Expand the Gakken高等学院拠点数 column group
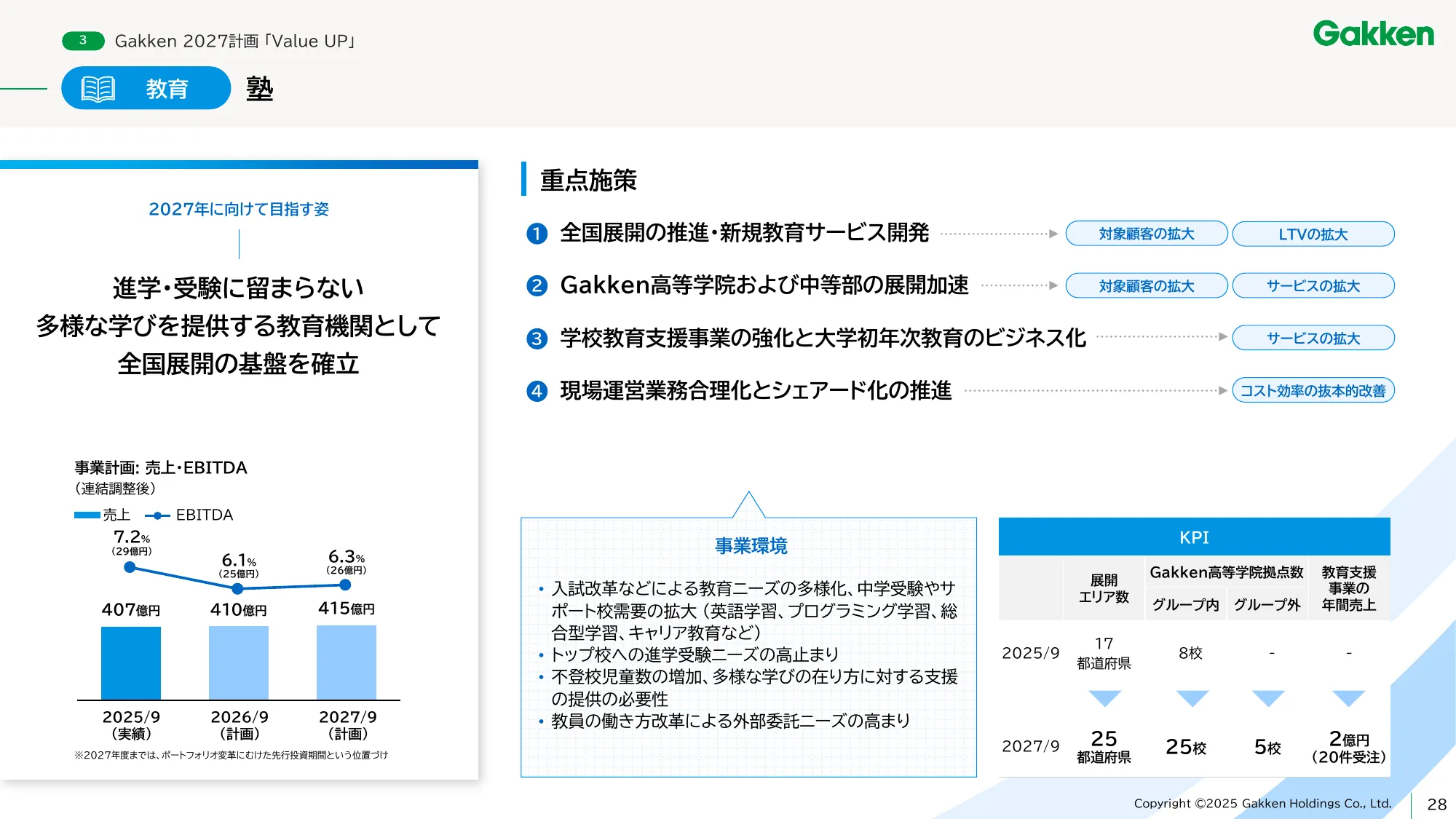The width and height of the screenshot is (1456, 819). (1226, 572)
